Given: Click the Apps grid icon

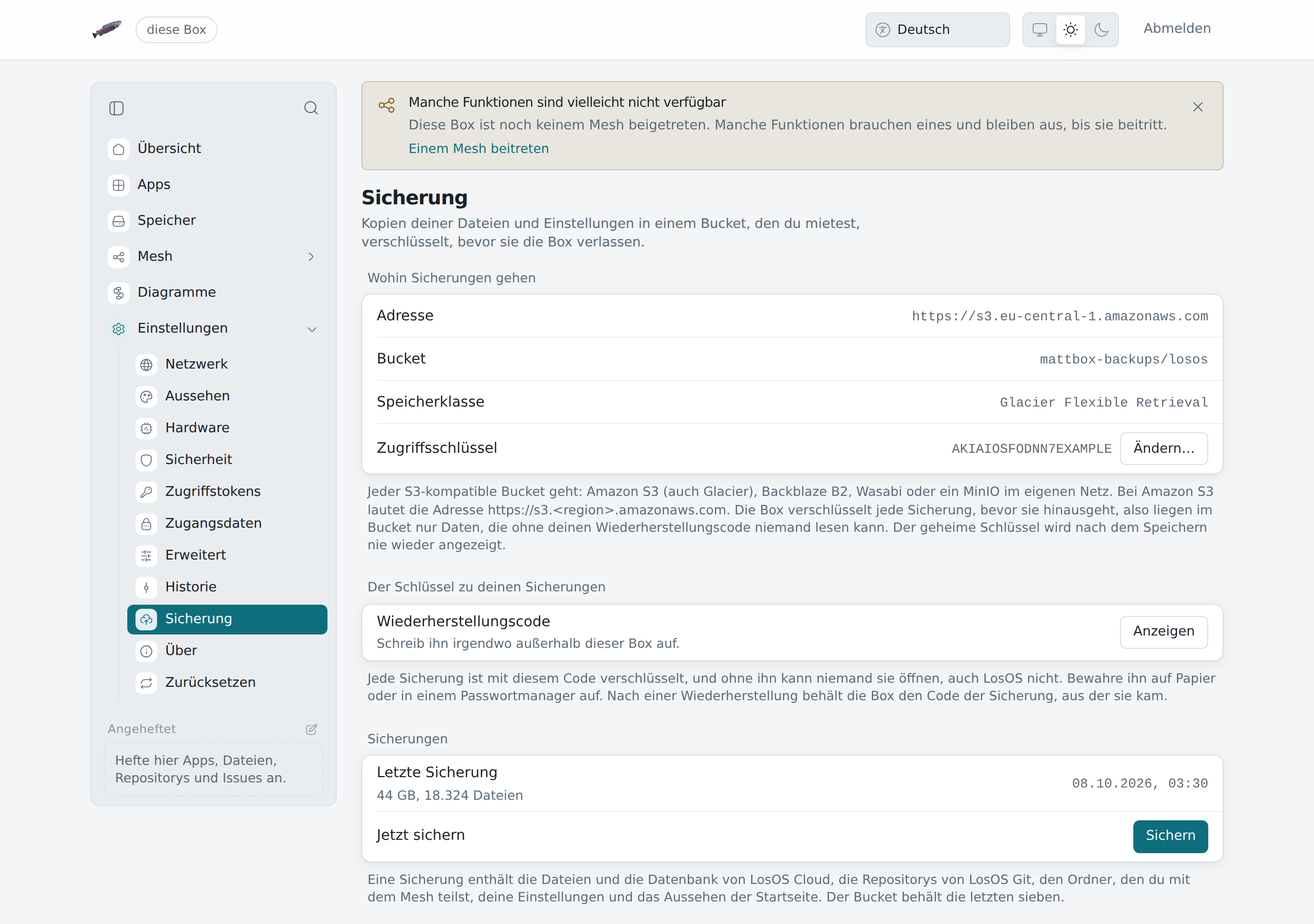Looking at the screenshot, I should click(119, 185).
